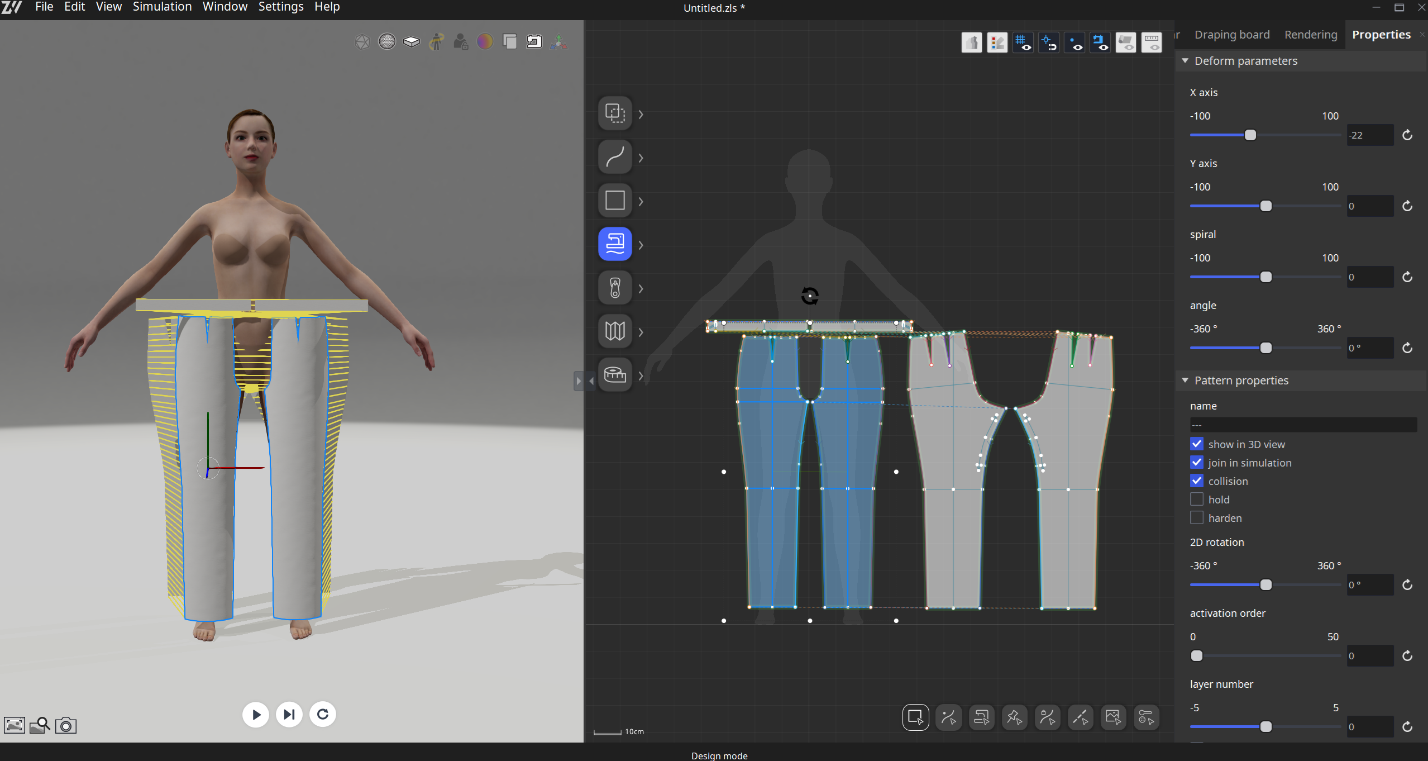Click the rotate handle above the selected pattern
This screenshot has width=1428, height=761.
[x=810, y=296]
